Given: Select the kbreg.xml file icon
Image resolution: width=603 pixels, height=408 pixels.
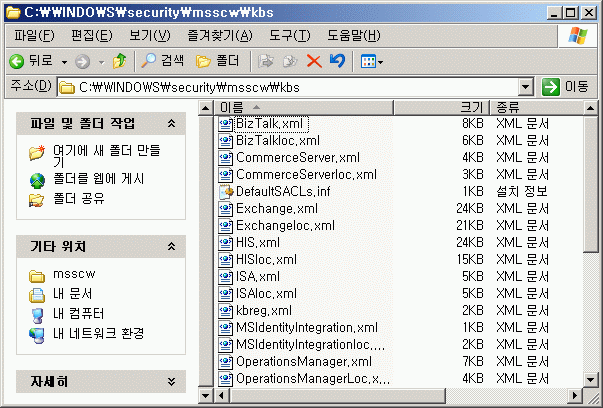Looking at the screenshot, I should 225,311.
